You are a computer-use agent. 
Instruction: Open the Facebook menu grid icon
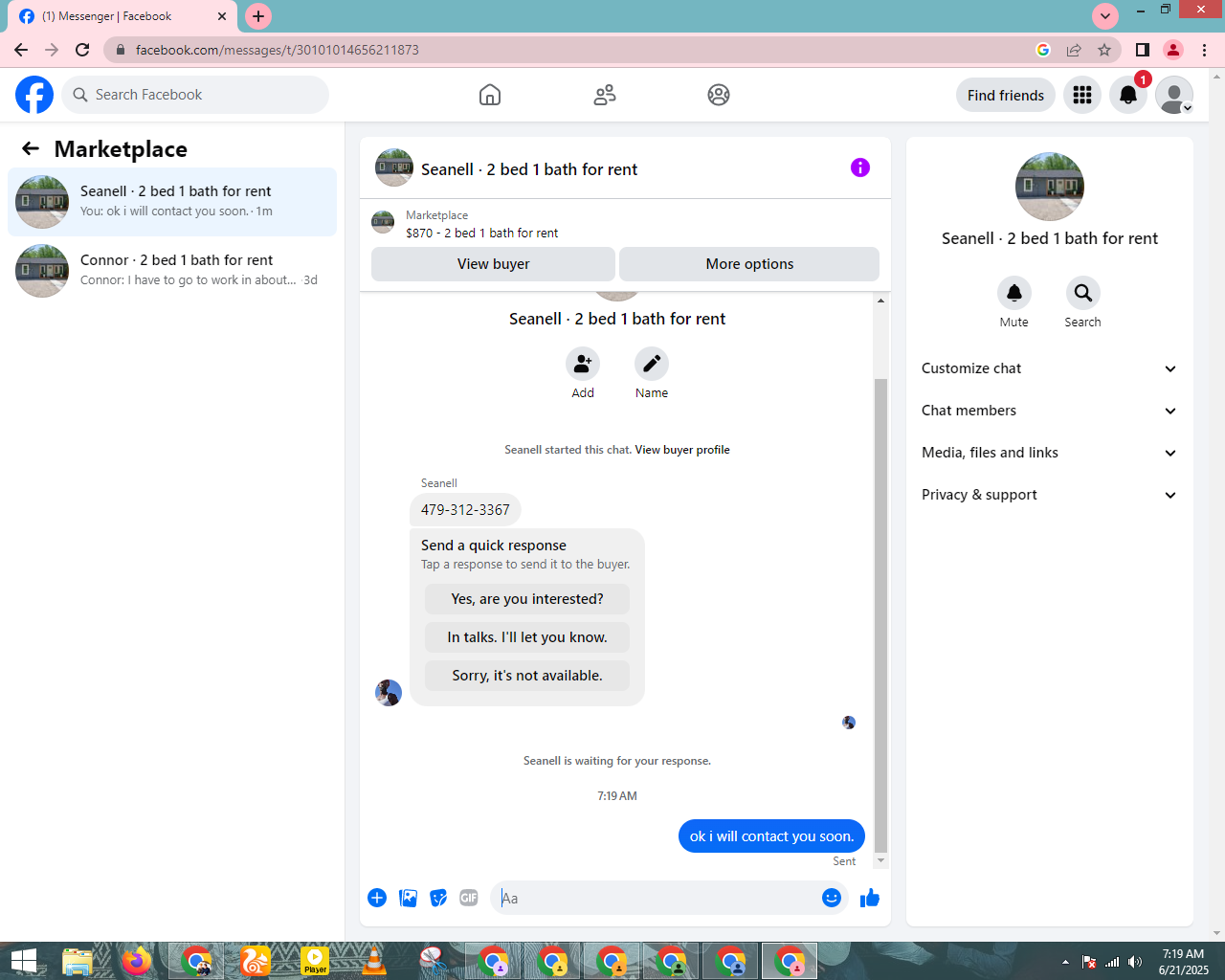click(1082, 95)
